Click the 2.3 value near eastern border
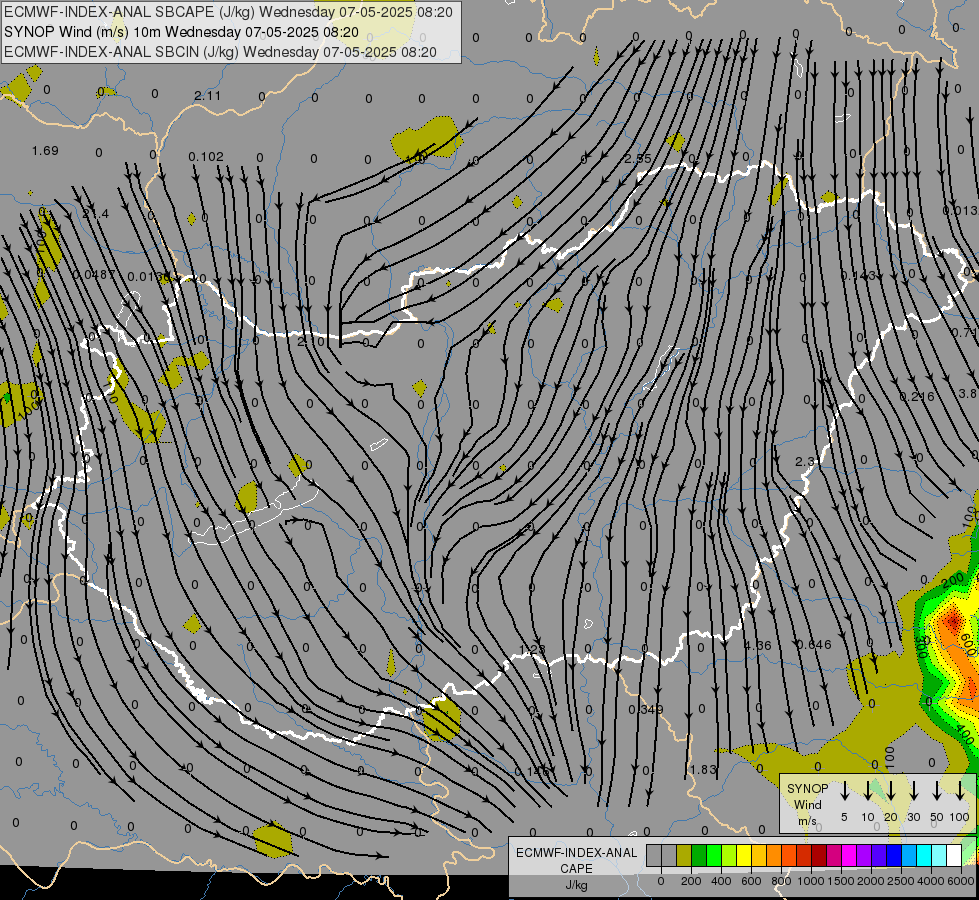The image size is (979, 900). click(805, 462)
